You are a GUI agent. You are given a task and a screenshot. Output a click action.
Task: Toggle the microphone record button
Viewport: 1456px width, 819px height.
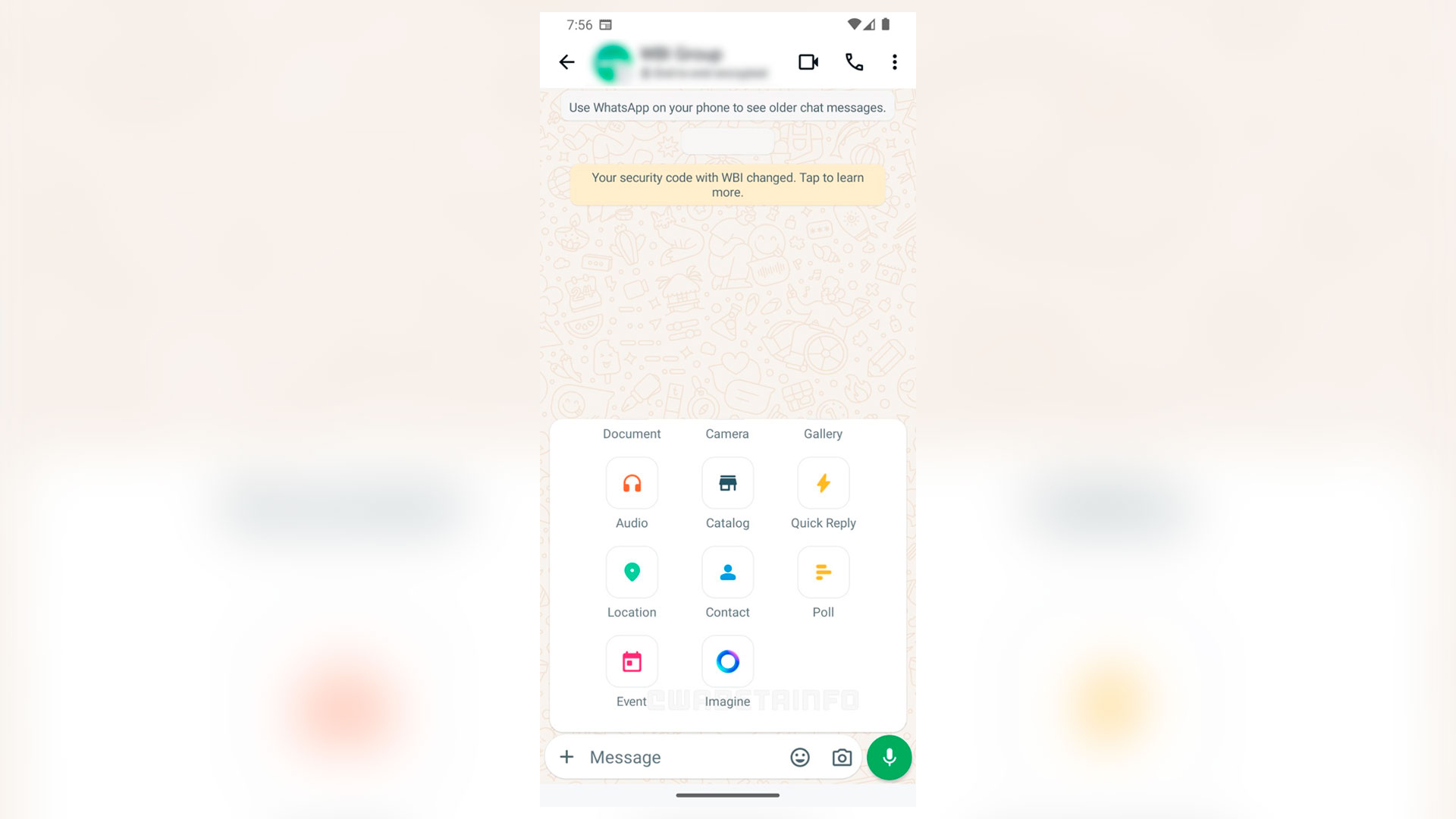889,757
